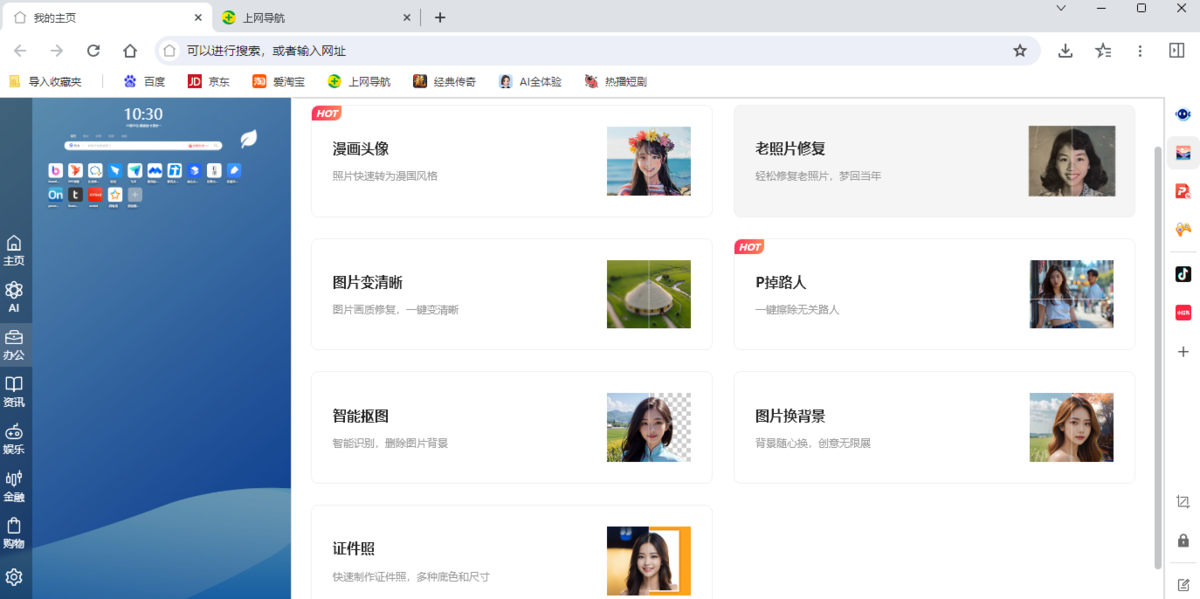Show the favorites list icon
Image resolution: width=1200 pixels, height=599 pixels.
tap(1103, 51)
